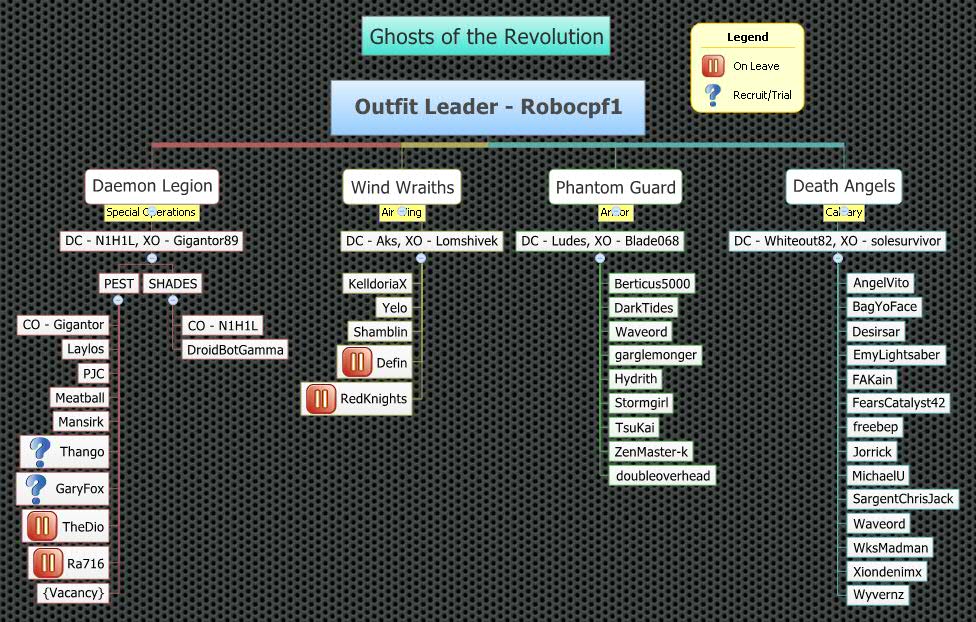Collapse the Wind Wraiths roster branch circle
The image size is (976, 622).
click(x=422, y=257)
